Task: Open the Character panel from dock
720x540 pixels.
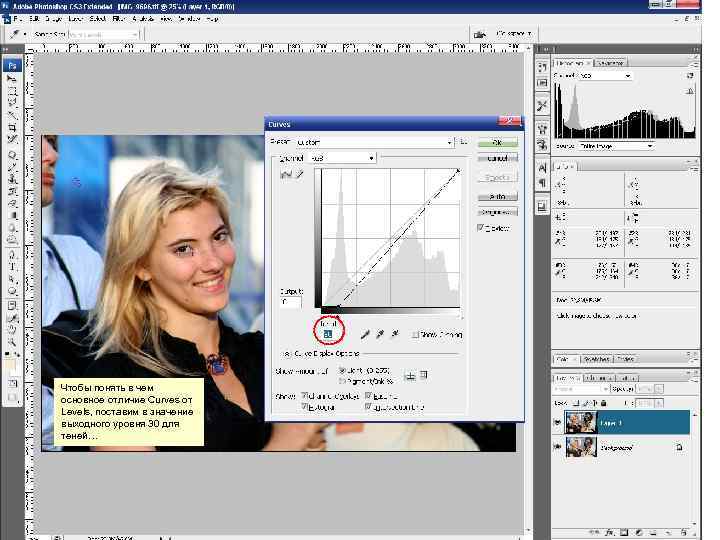Action: [542, 169]
